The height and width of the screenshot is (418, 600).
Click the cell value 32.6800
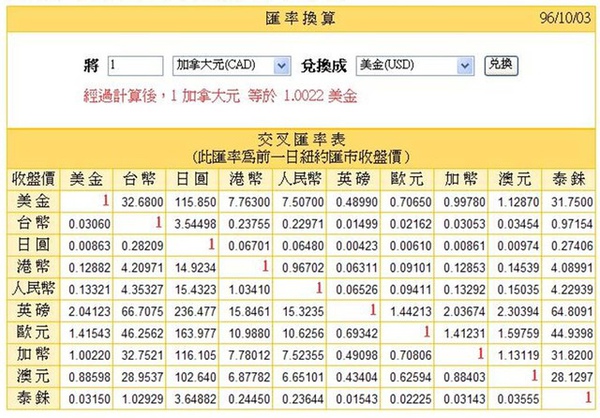(x=142, y=202)
